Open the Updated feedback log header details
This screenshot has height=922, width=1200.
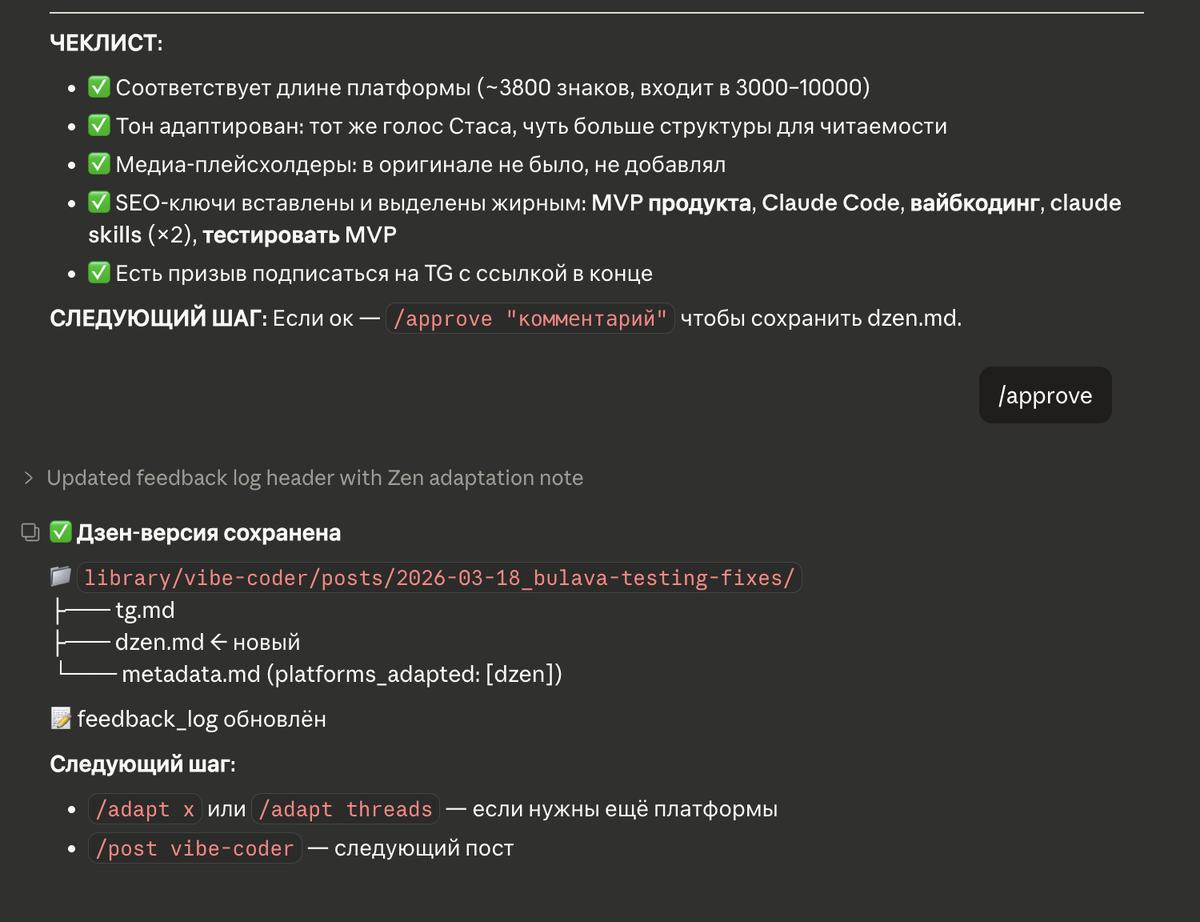[x=314, y=478]
